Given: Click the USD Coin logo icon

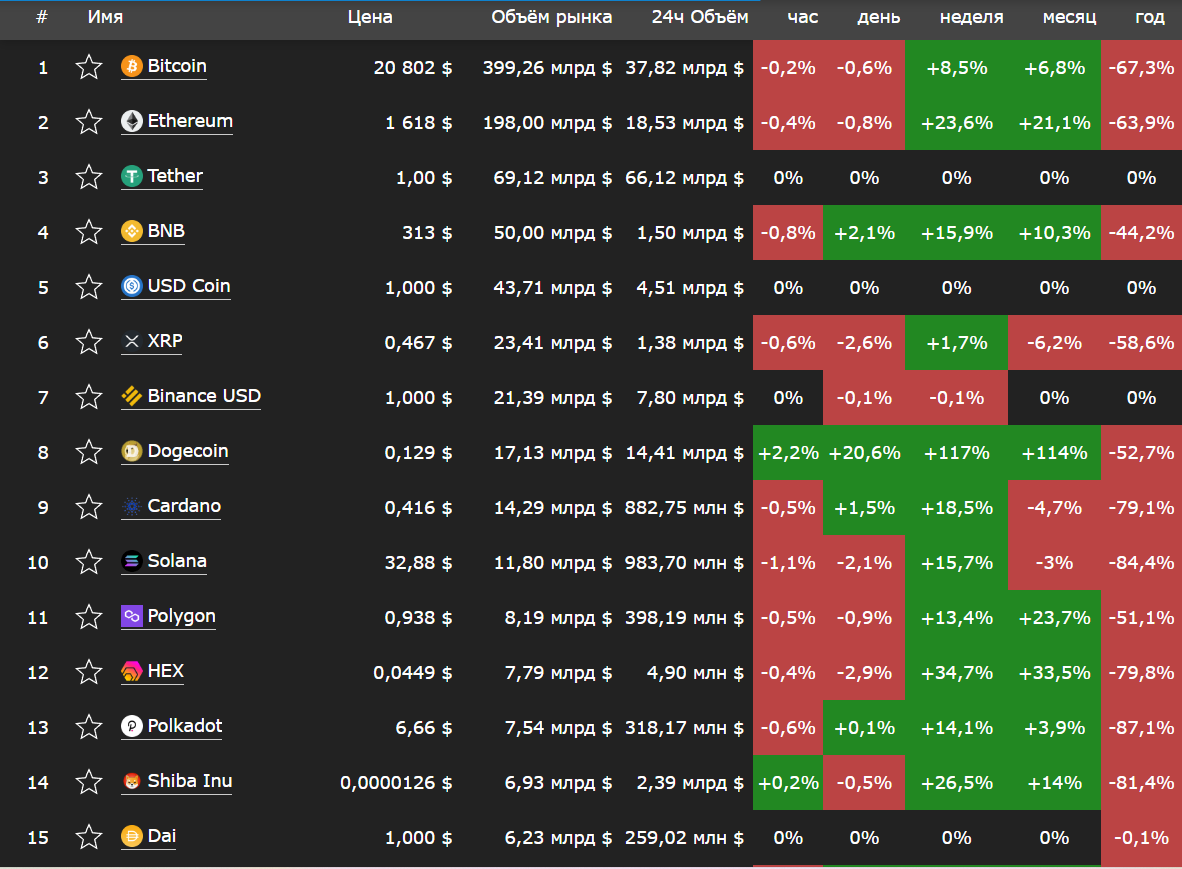Looking at the screenshot, I should (132, 286).
